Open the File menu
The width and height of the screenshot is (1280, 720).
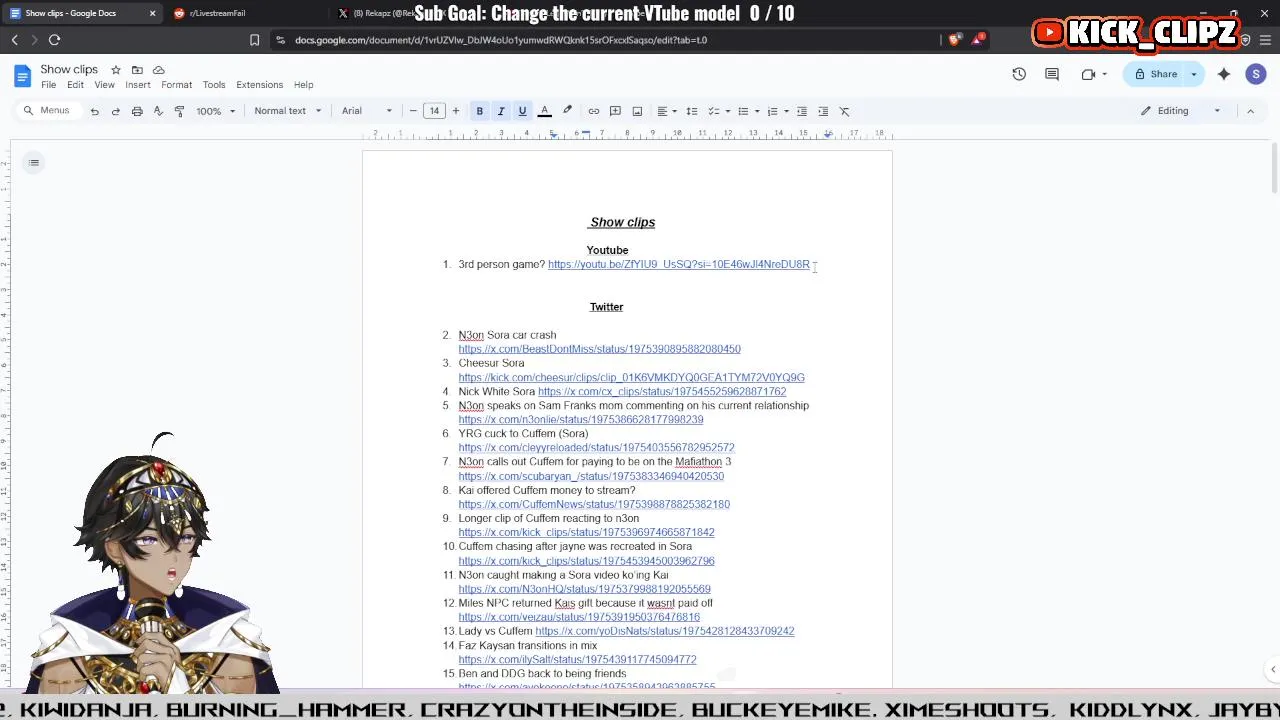(x=48, y=85)
